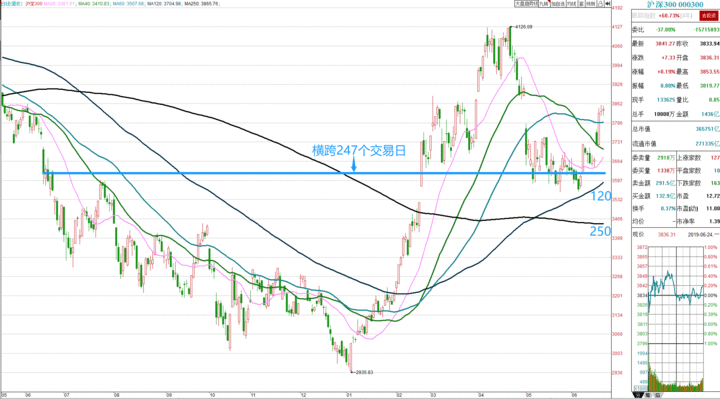The image size is (720, 399).
Task: Click the 现手 value 133625
Action: 666,100
